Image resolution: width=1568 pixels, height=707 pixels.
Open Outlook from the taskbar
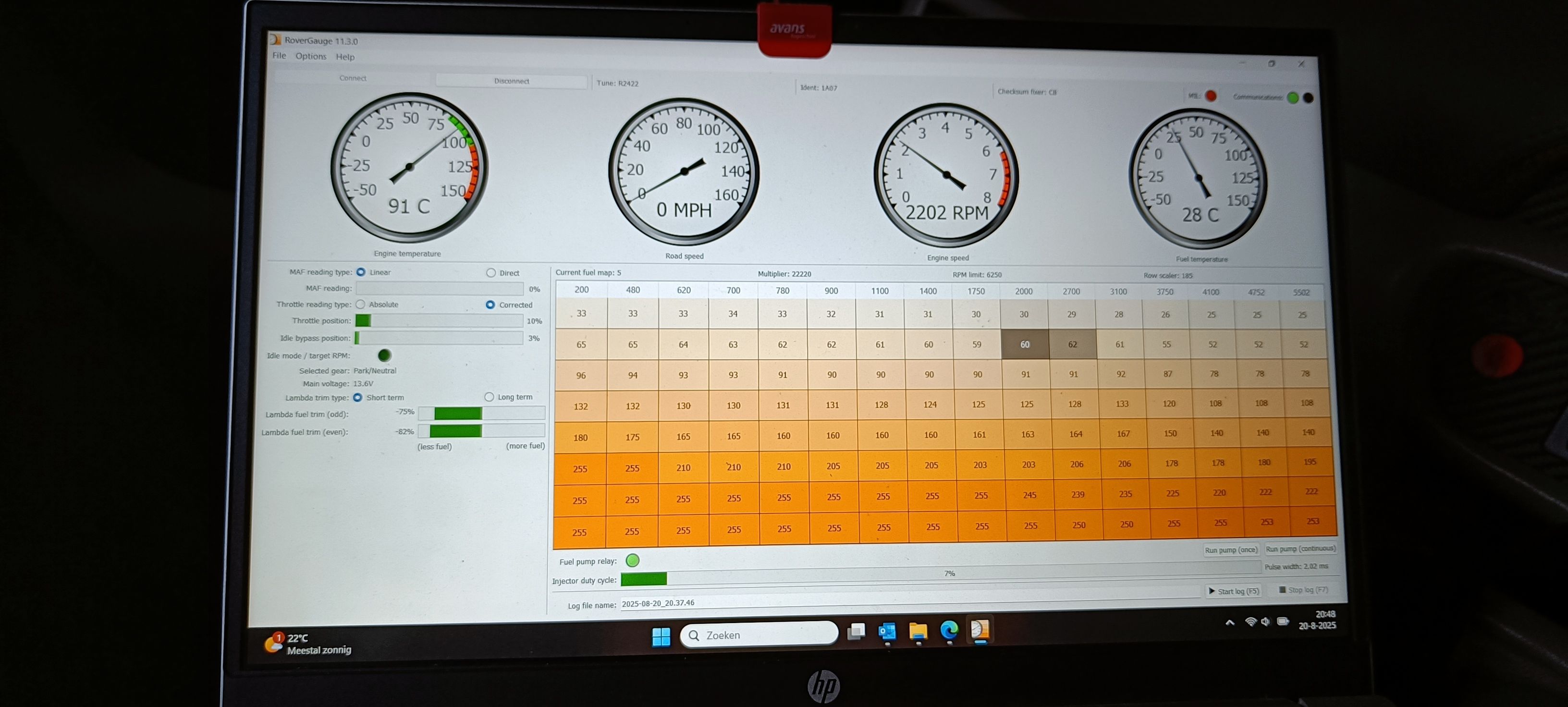coord(887,632)
